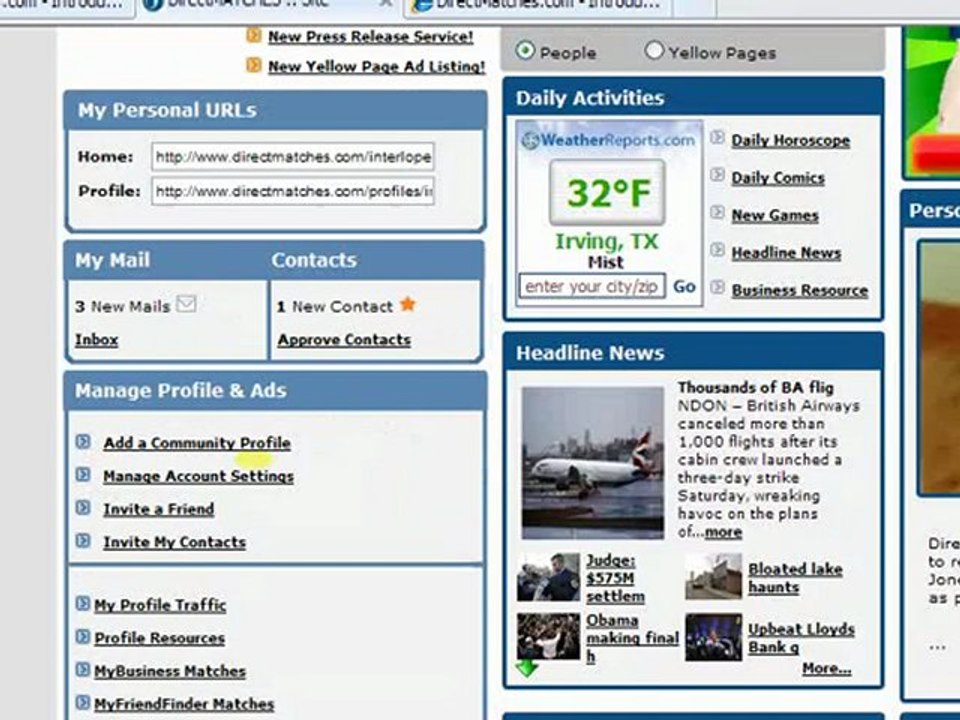Click thumbnail beside Obama making final
Viewport: 960px width, 720px height.
(x=548, y=637)
